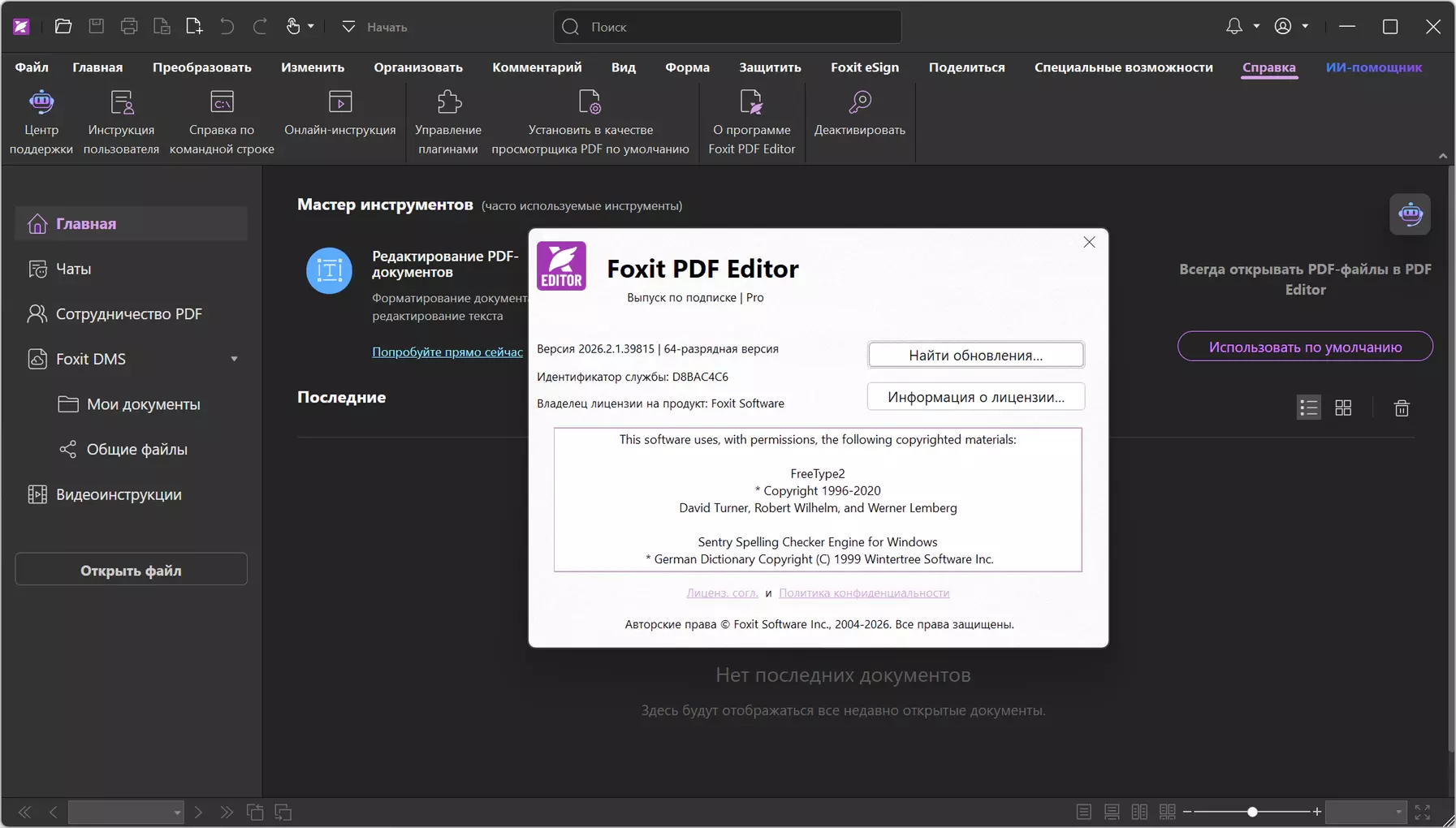Collapse the ribbon with the chevron
Screen dimensions: 1456x828
[x=1443, y=156]
